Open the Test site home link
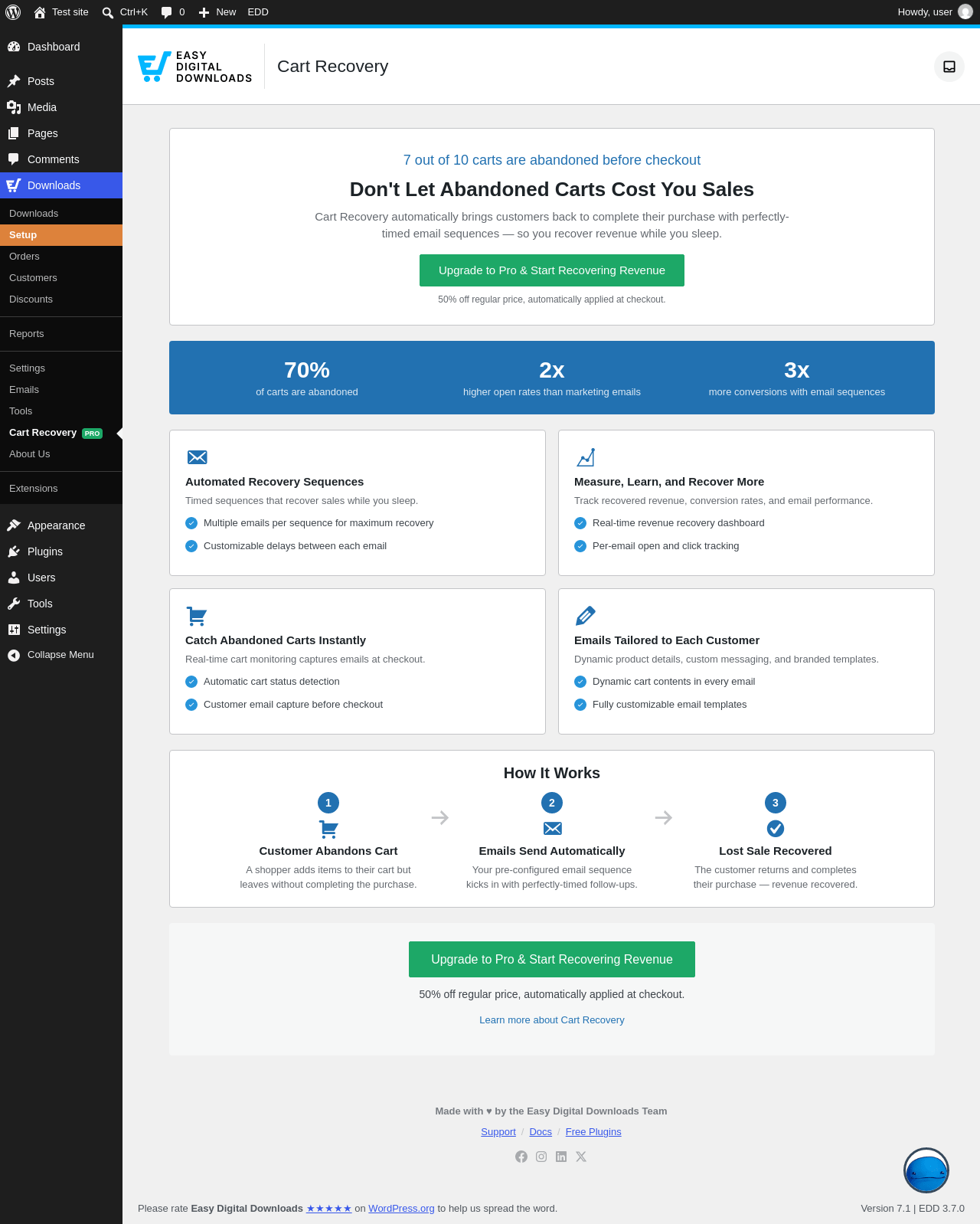 (x=61, y=12)
